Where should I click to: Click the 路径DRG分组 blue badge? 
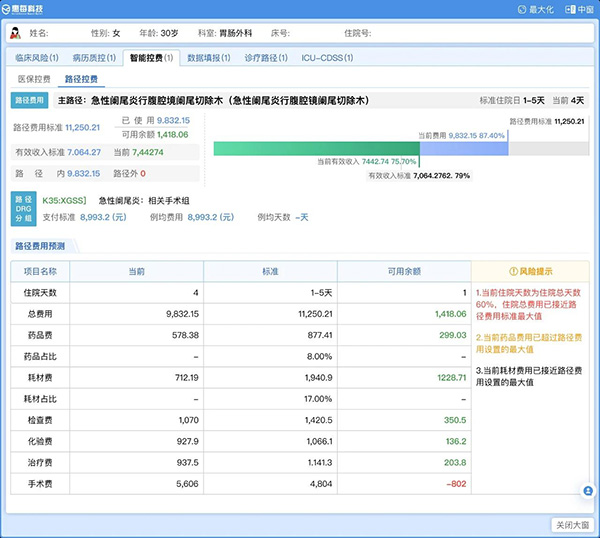tap(23, 208)
